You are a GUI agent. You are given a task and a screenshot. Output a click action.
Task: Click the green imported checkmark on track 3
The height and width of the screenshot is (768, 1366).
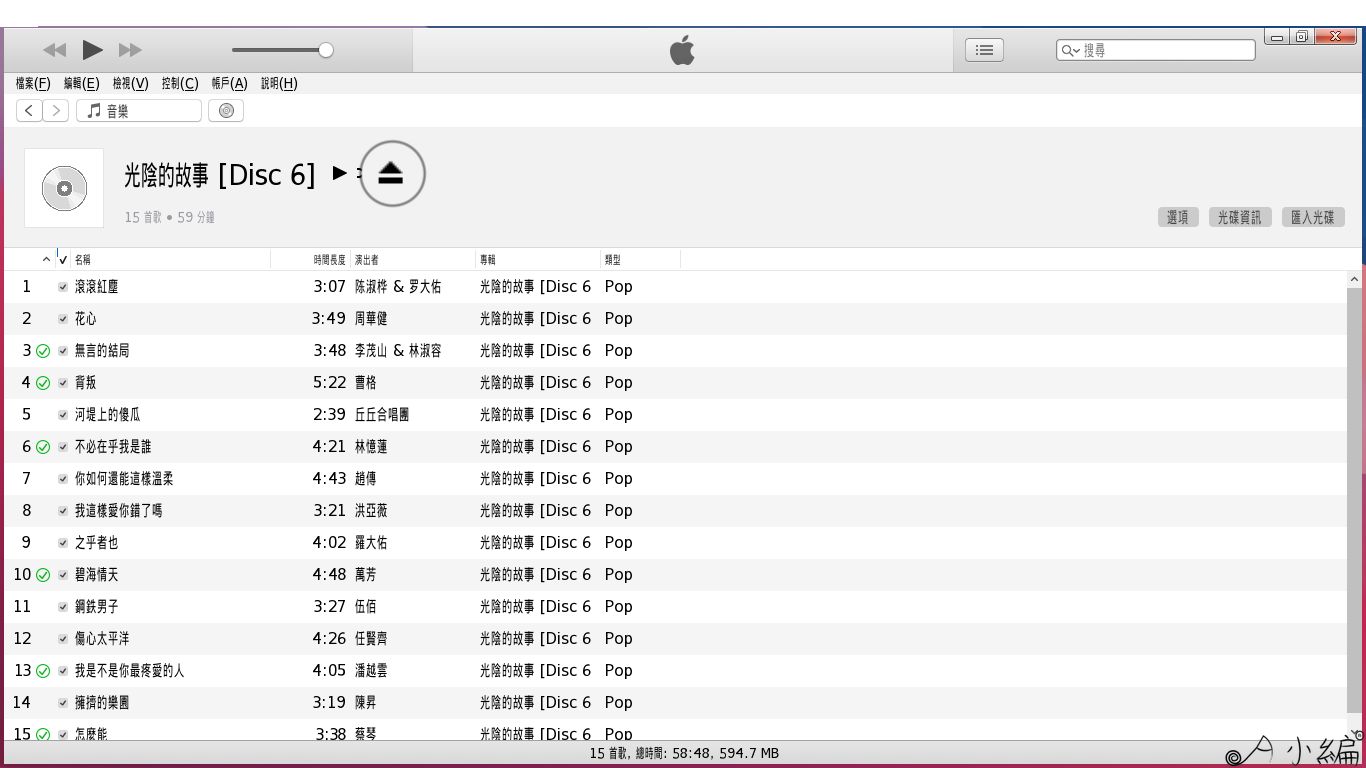(x=43, y=351)
